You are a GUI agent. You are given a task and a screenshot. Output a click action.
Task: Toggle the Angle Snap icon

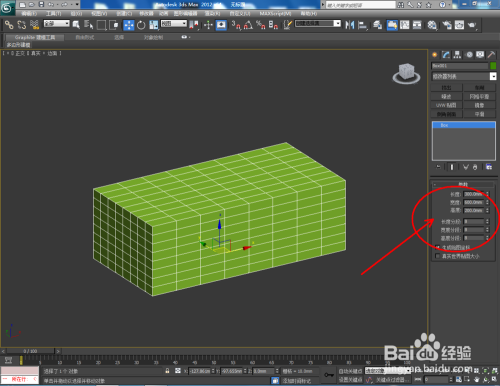[248, 25]
